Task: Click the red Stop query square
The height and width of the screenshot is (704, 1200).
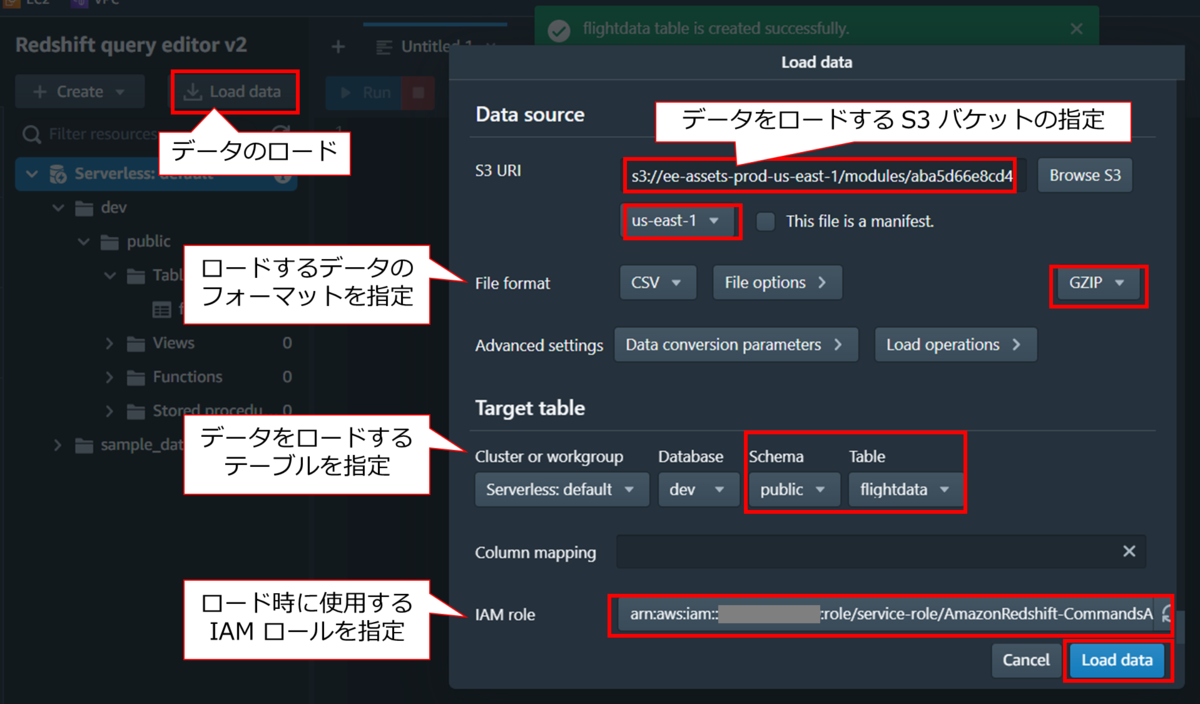Action: [x=418, y=93]
